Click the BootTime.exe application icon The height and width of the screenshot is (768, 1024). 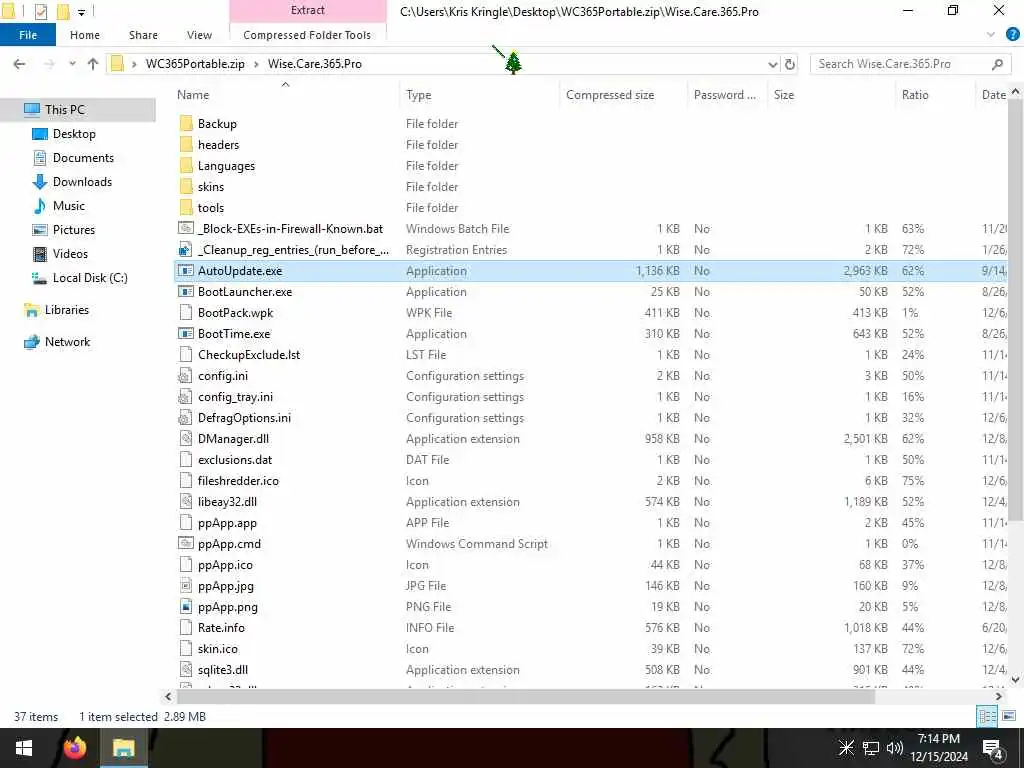point(186,333)
